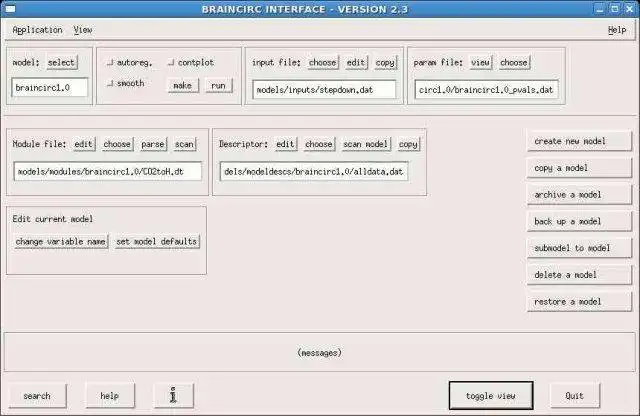Click set model defaults button
Image resolution: width=640 pixels, height=416 pixels.
(x=157, y=242)
